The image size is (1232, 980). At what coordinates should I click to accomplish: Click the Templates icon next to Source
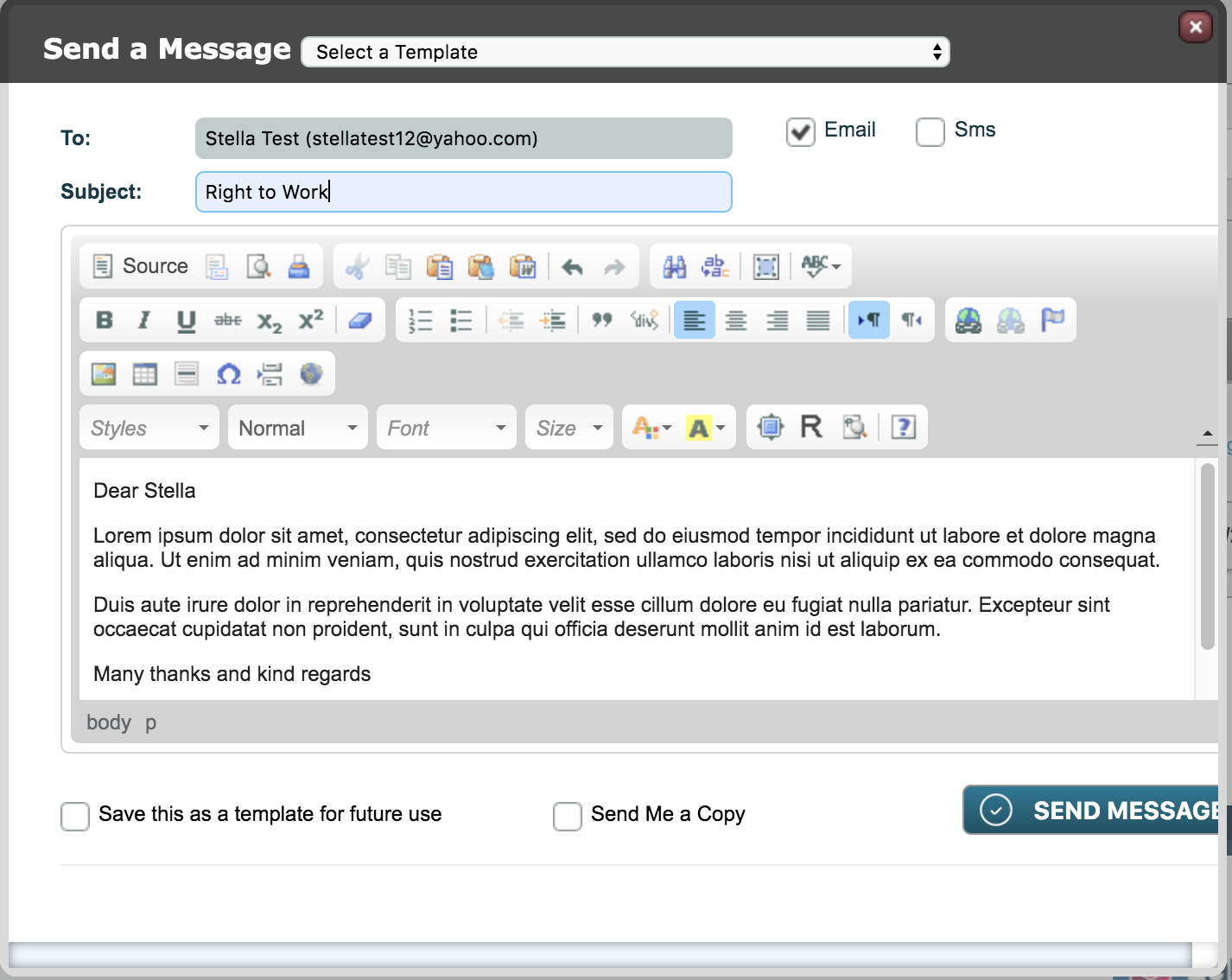pos(217,266)
